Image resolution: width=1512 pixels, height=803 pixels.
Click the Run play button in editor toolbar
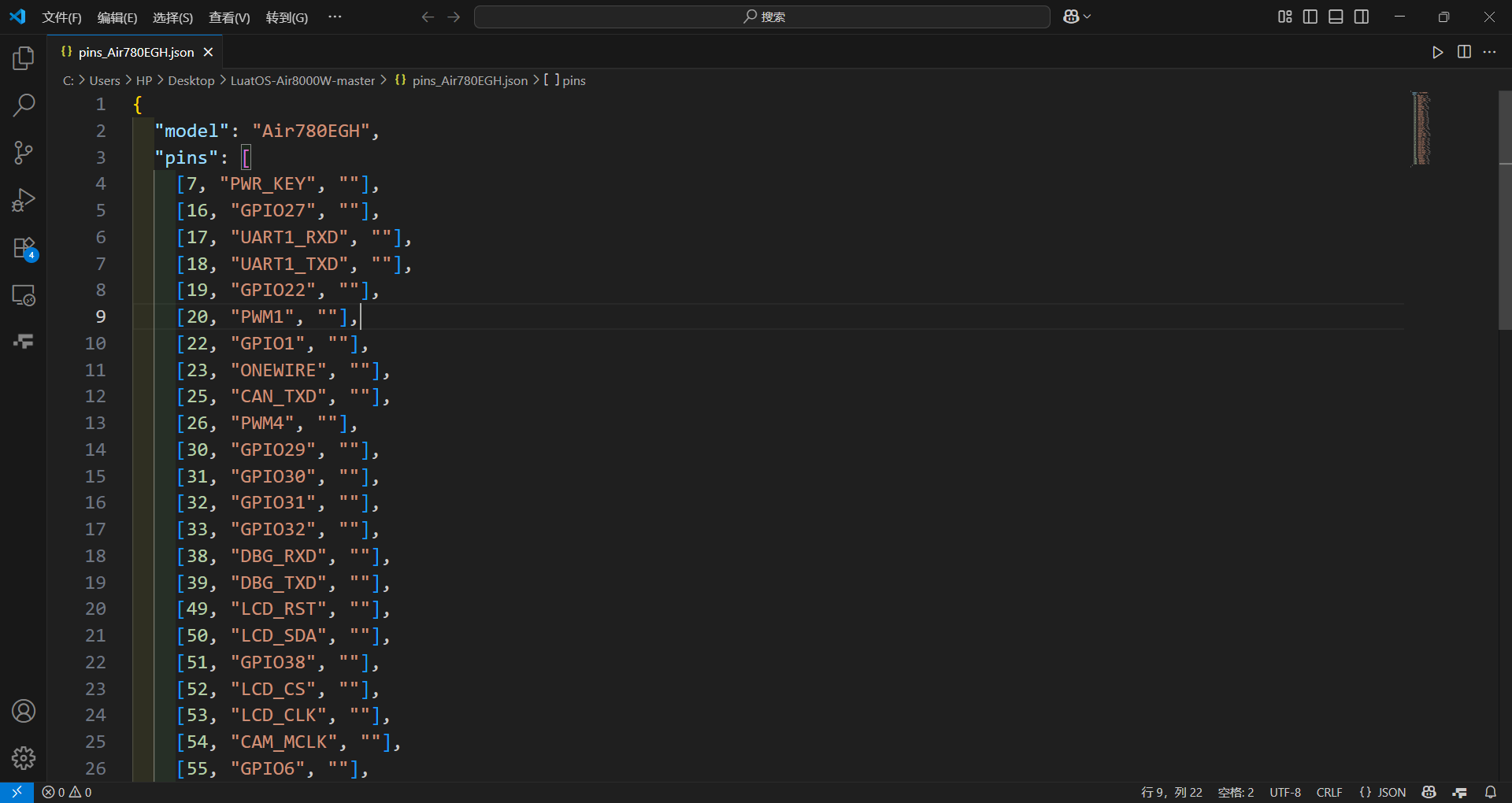coord(1438,52)
